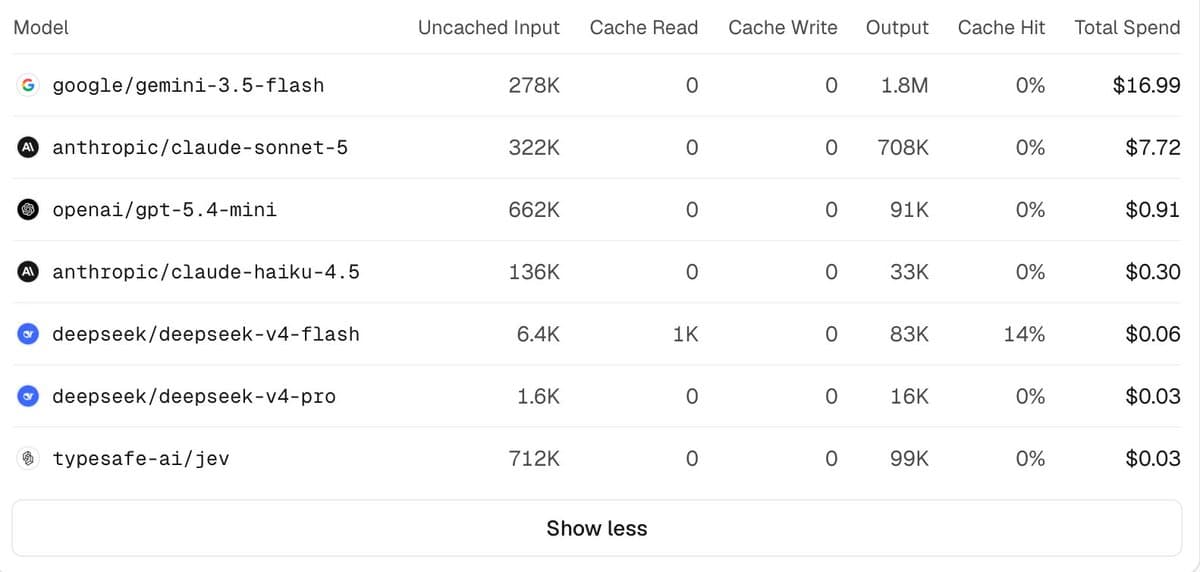Collapse the table with Show less
Viewport: 1200px width, 572px height.
click(x=597, y=528)
